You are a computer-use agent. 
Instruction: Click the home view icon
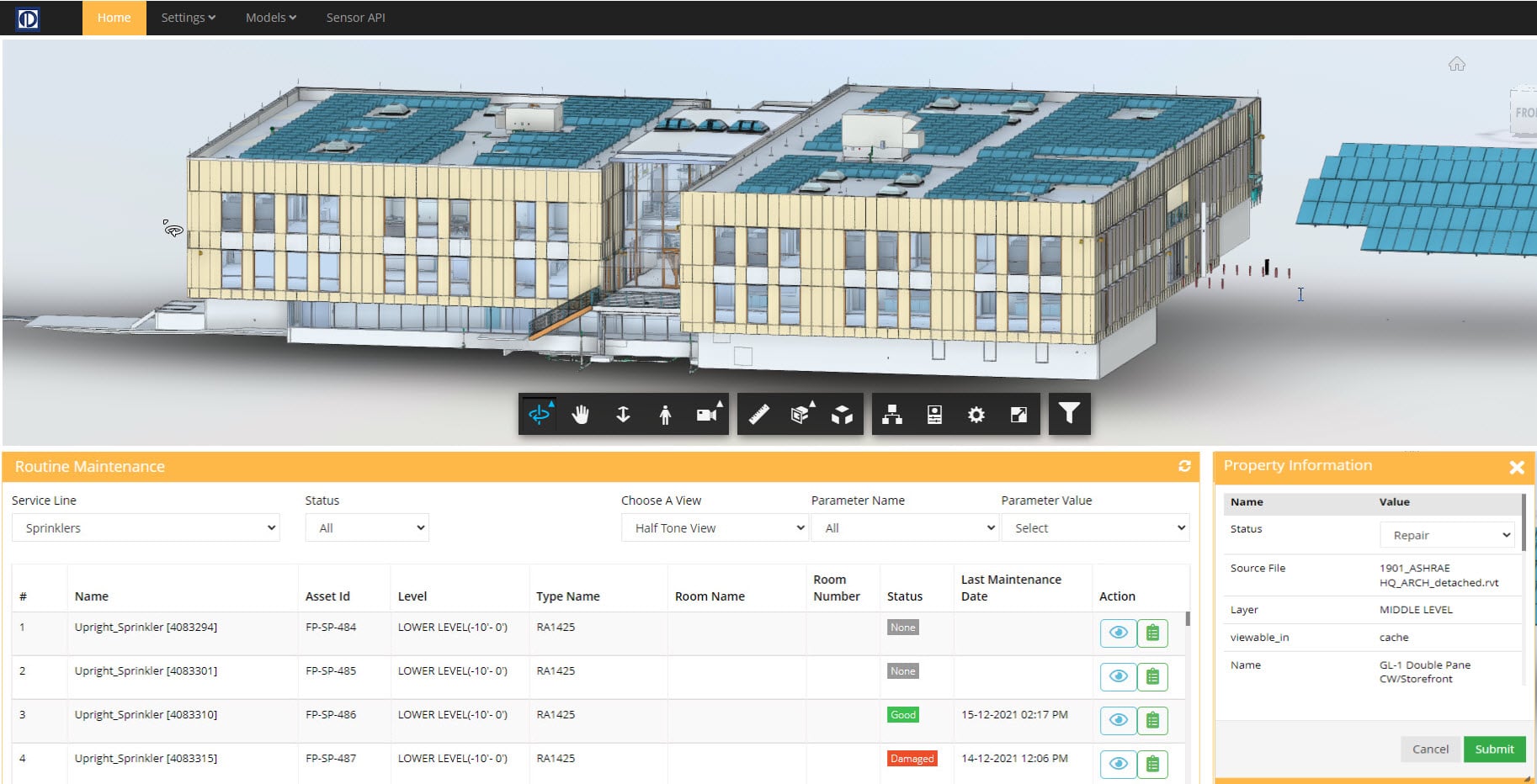click(1457, 64)
